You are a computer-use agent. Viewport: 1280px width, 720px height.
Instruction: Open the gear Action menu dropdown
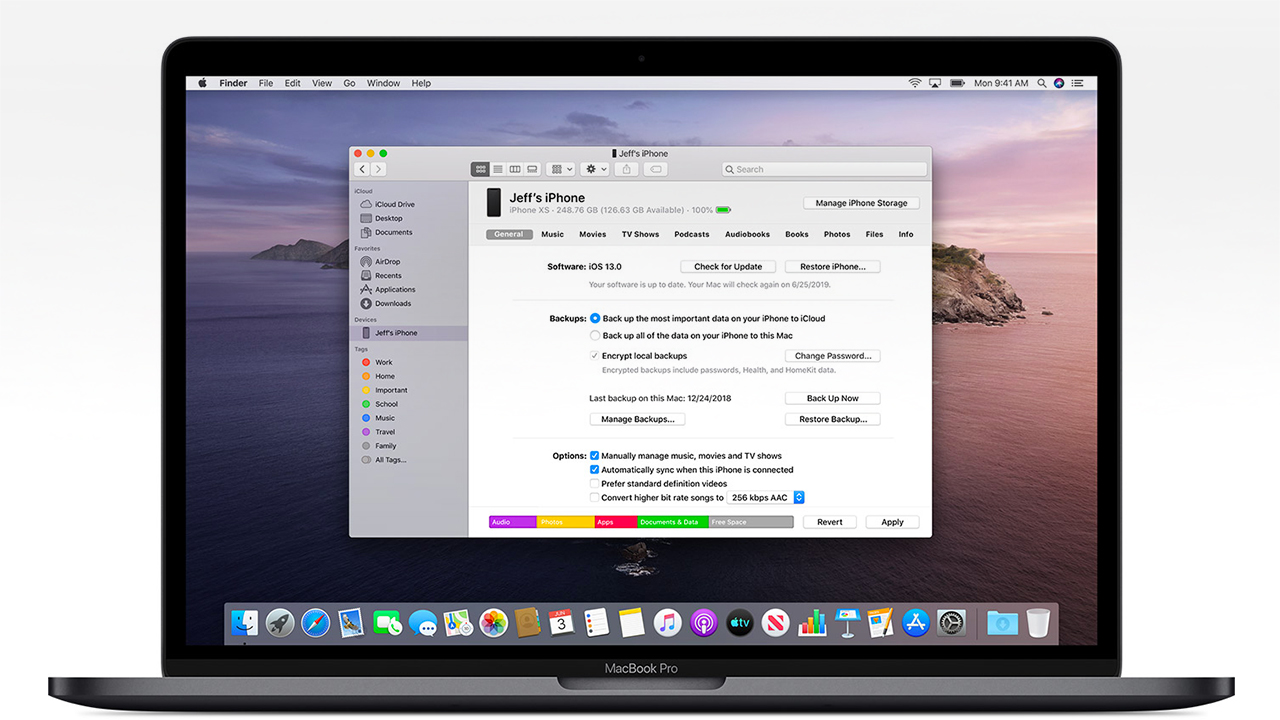[x=596, y=170]
